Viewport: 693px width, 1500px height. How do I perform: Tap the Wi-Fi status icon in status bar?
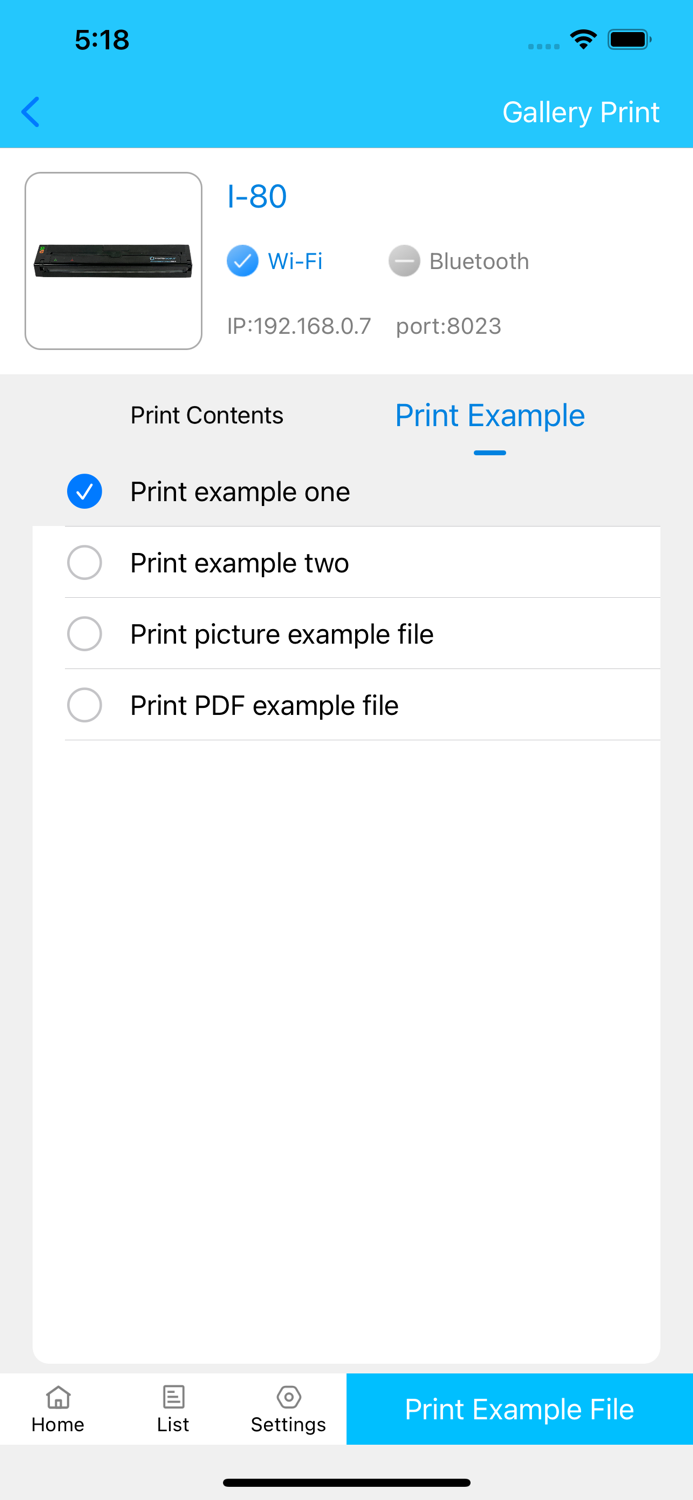click(584, 40)
